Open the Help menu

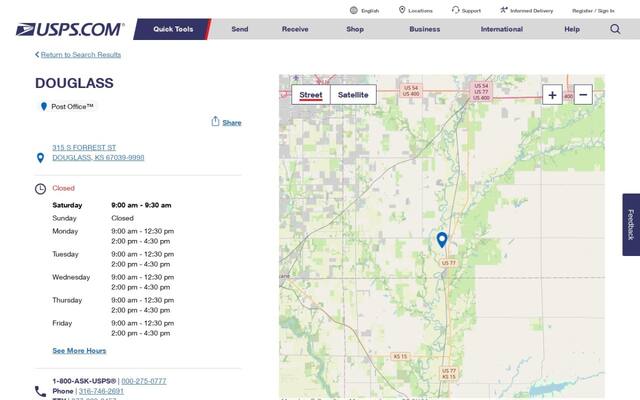point(572,29)
